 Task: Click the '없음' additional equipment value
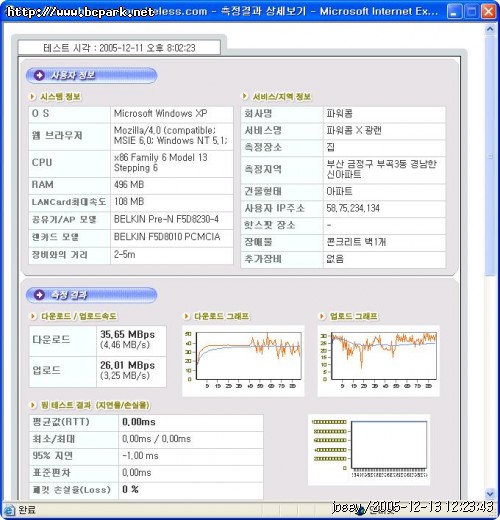pos(335,259)
